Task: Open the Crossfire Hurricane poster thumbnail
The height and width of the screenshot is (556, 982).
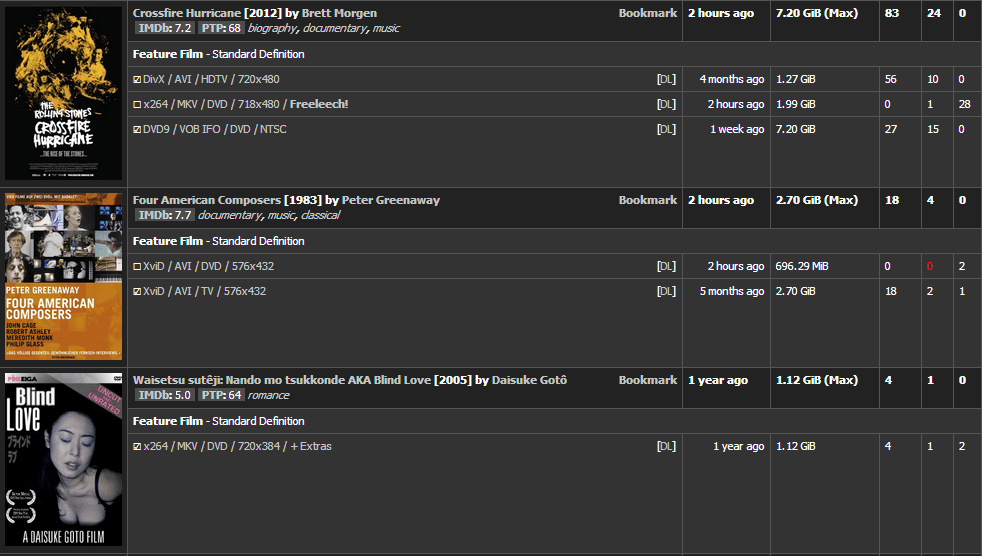Action: point(63,93)
